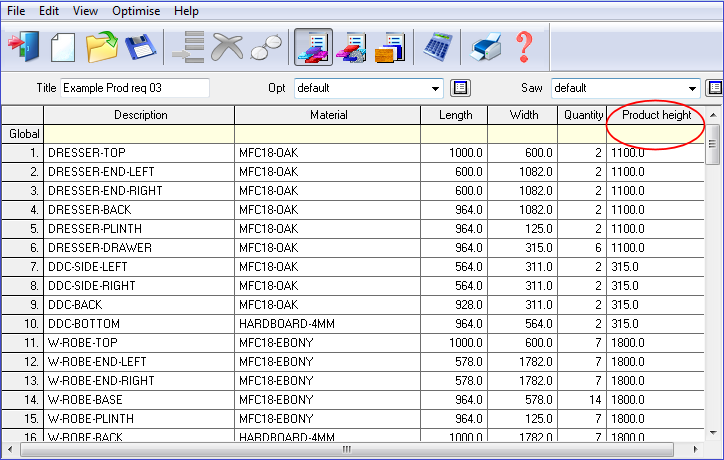Viewport: 724px width, 460px height.
Task: Open help with question mark icon
Action: click(524, 46)
